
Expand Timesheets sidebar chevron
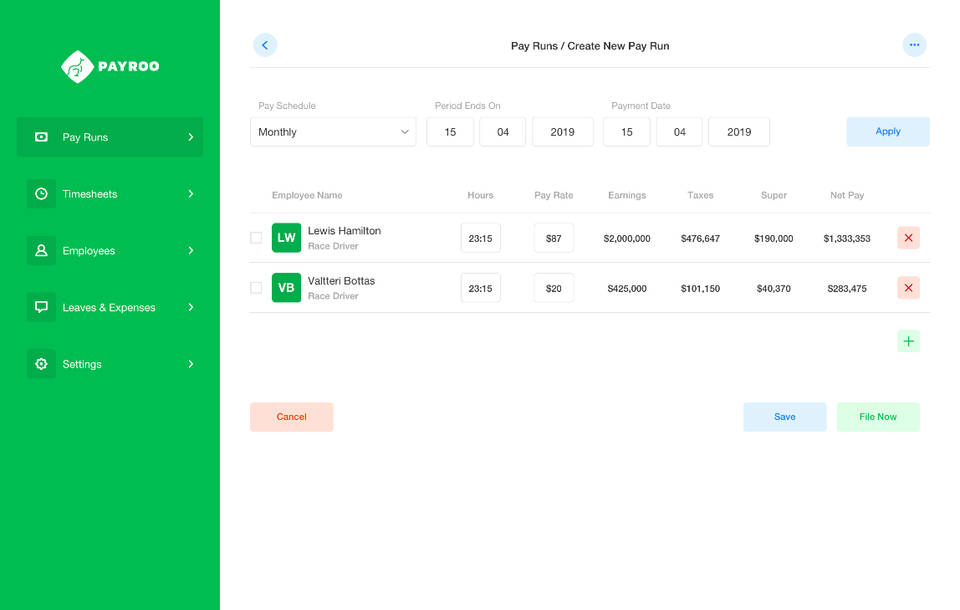(190, 194)
